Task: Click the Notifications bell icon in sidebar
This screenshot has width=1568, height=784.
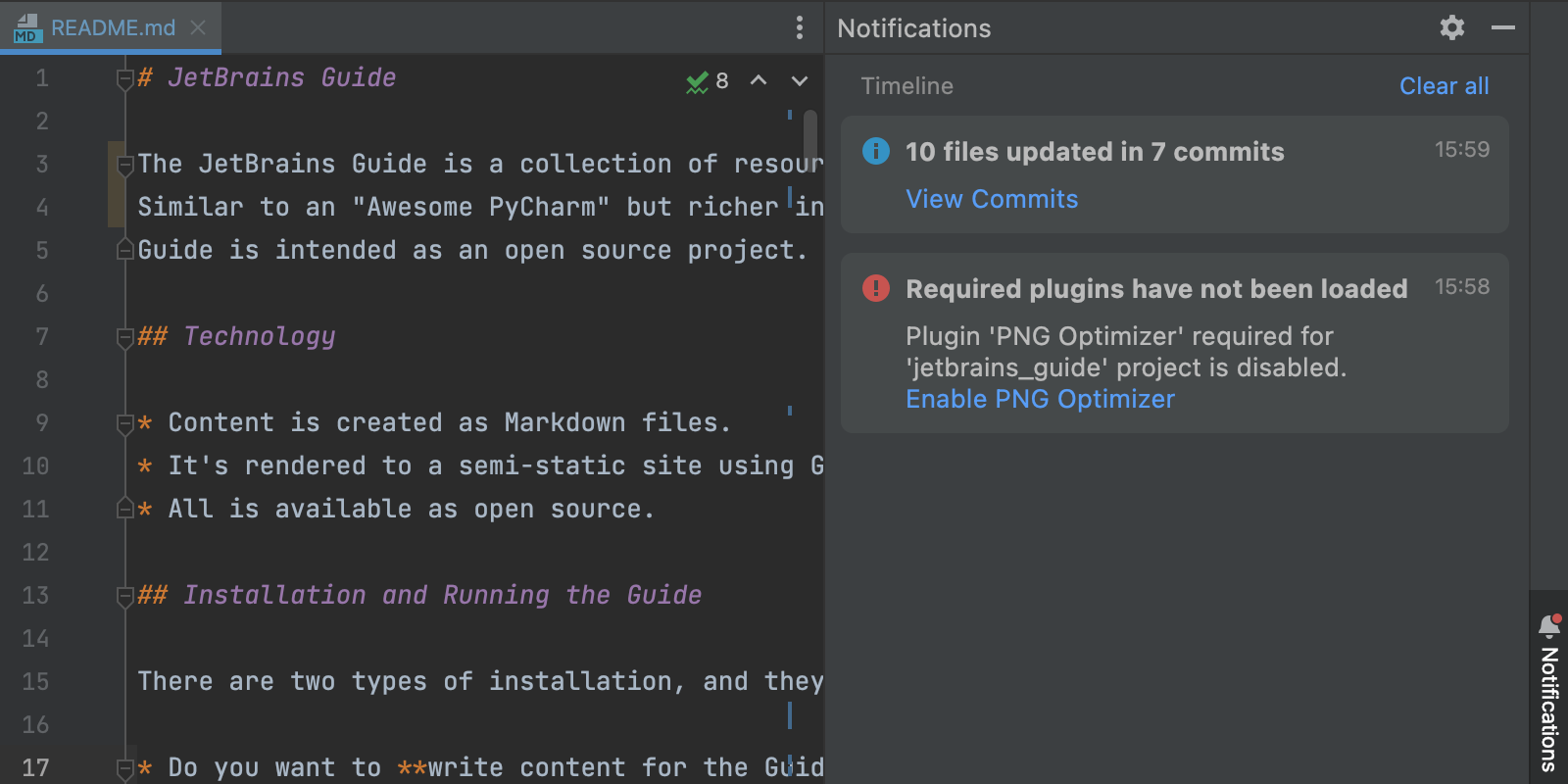Action: click(x=1548, y=625)
